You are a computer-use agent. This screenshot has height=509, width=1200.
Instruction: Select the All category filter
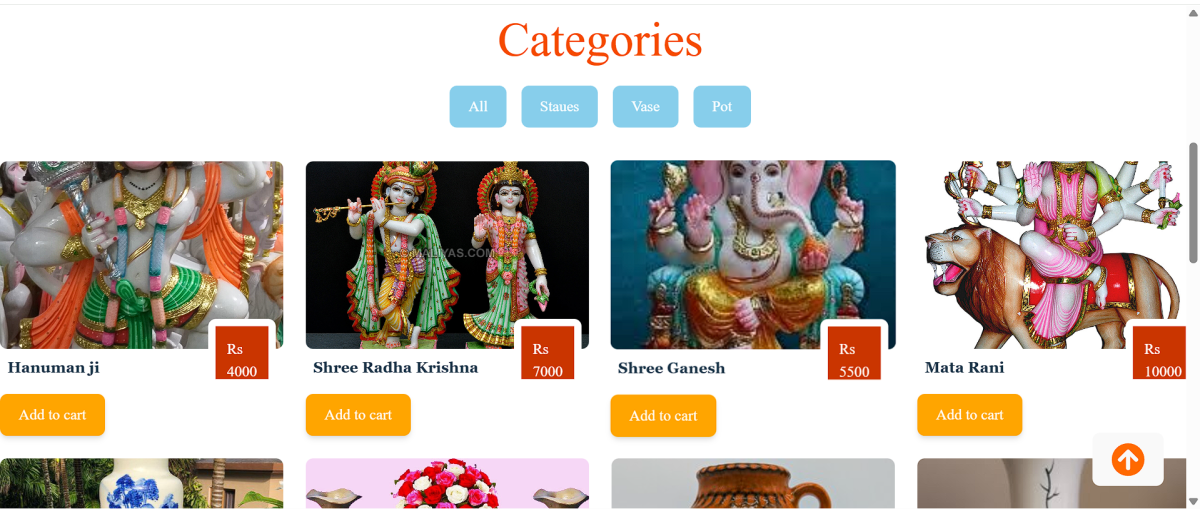(478, 107)
